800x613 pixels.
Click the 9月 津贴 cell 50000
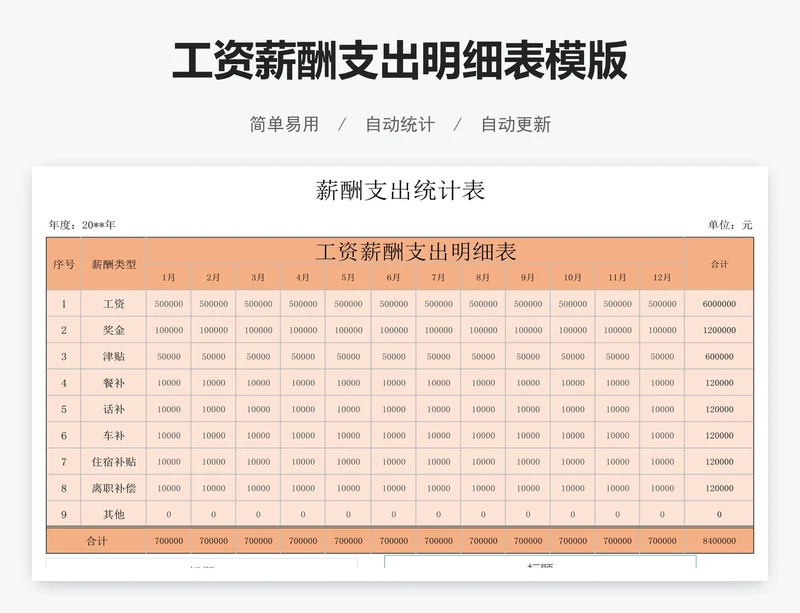[528, 356]
